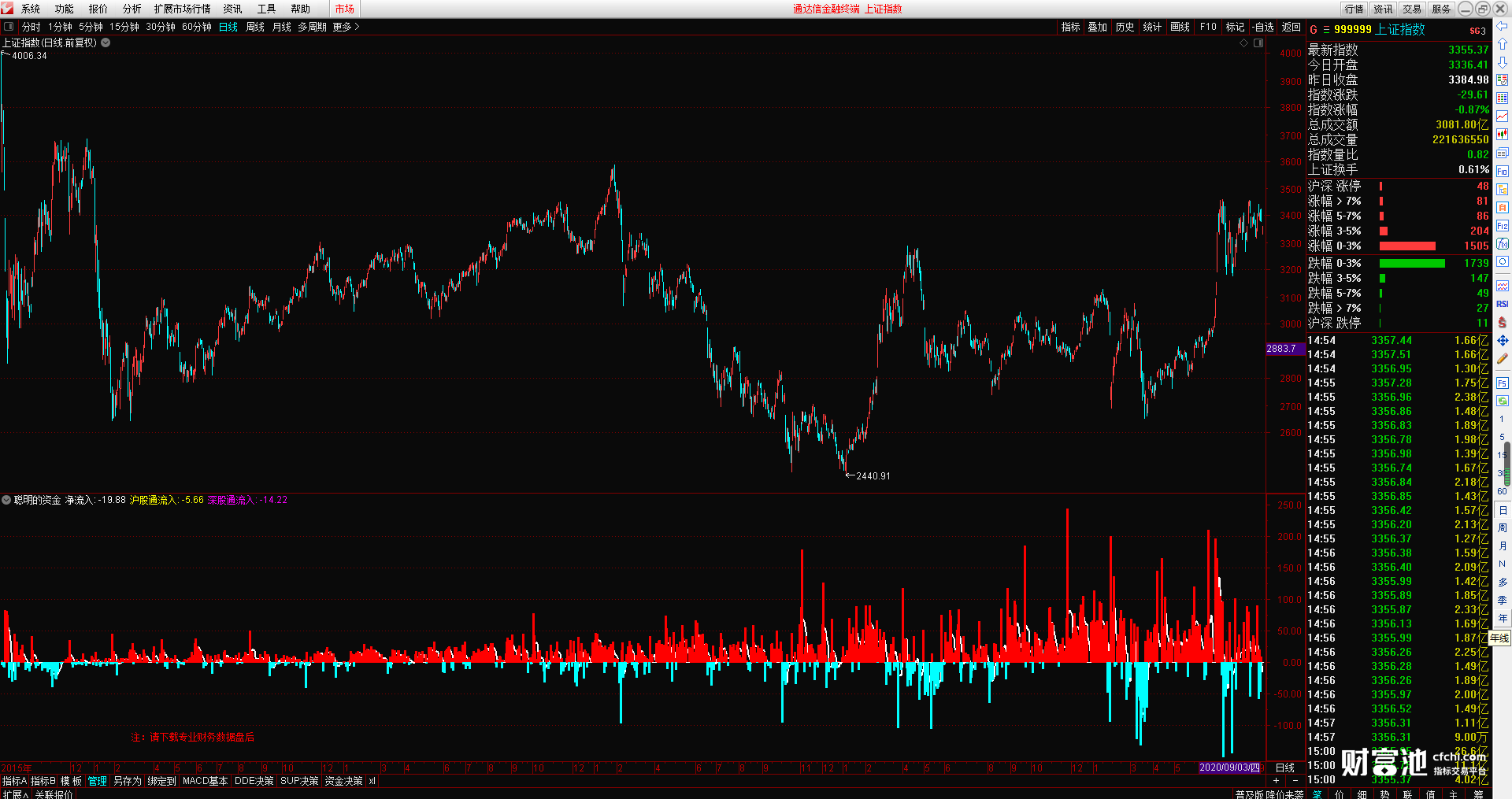The image size is (1512, 799).
Task: Click the 关联报价 tab at bottom left
Action: [54, 794]
